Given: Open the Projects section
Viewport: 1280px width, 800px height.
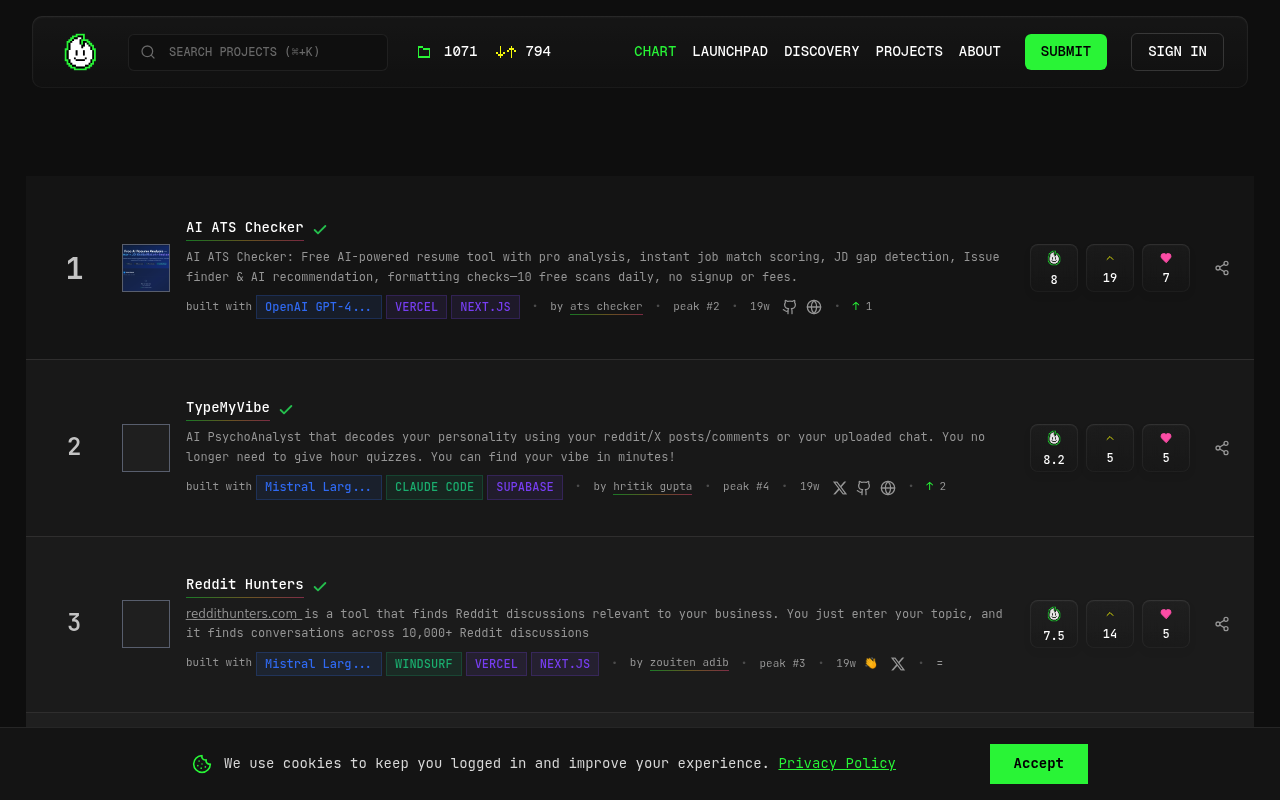Looking at the screenshot, I should 909,52.
